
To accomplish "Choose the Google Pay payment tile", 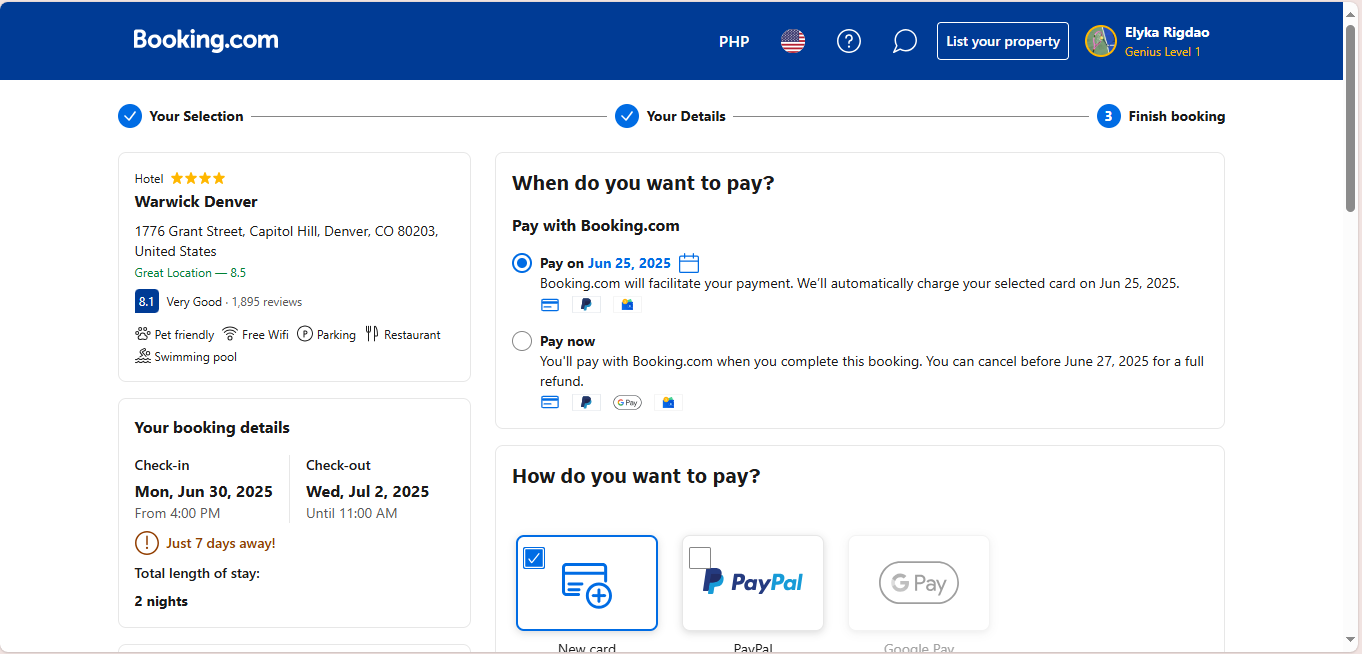I will coord(919,583).
